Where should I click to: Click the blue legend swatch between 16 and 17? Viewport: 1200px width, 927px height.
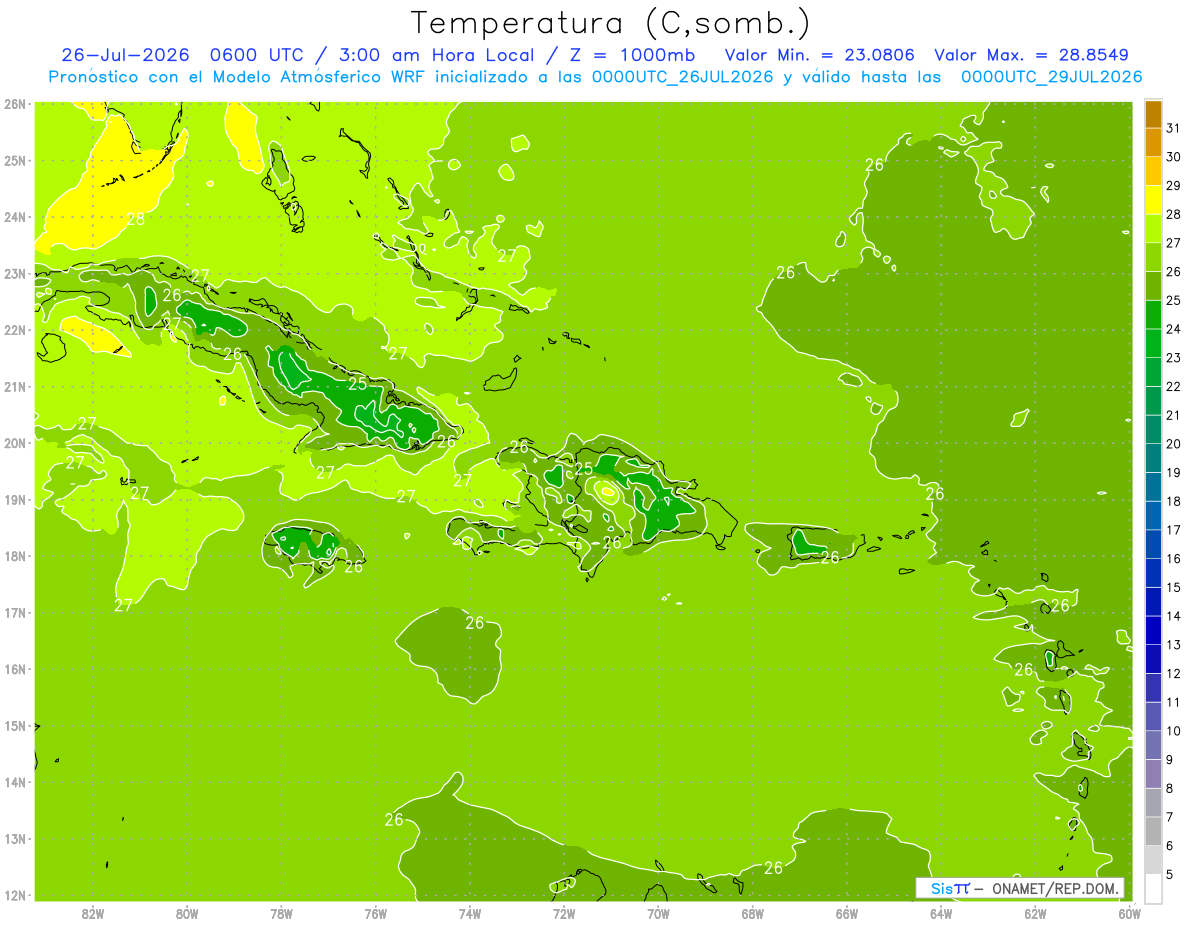[1153, 544]
